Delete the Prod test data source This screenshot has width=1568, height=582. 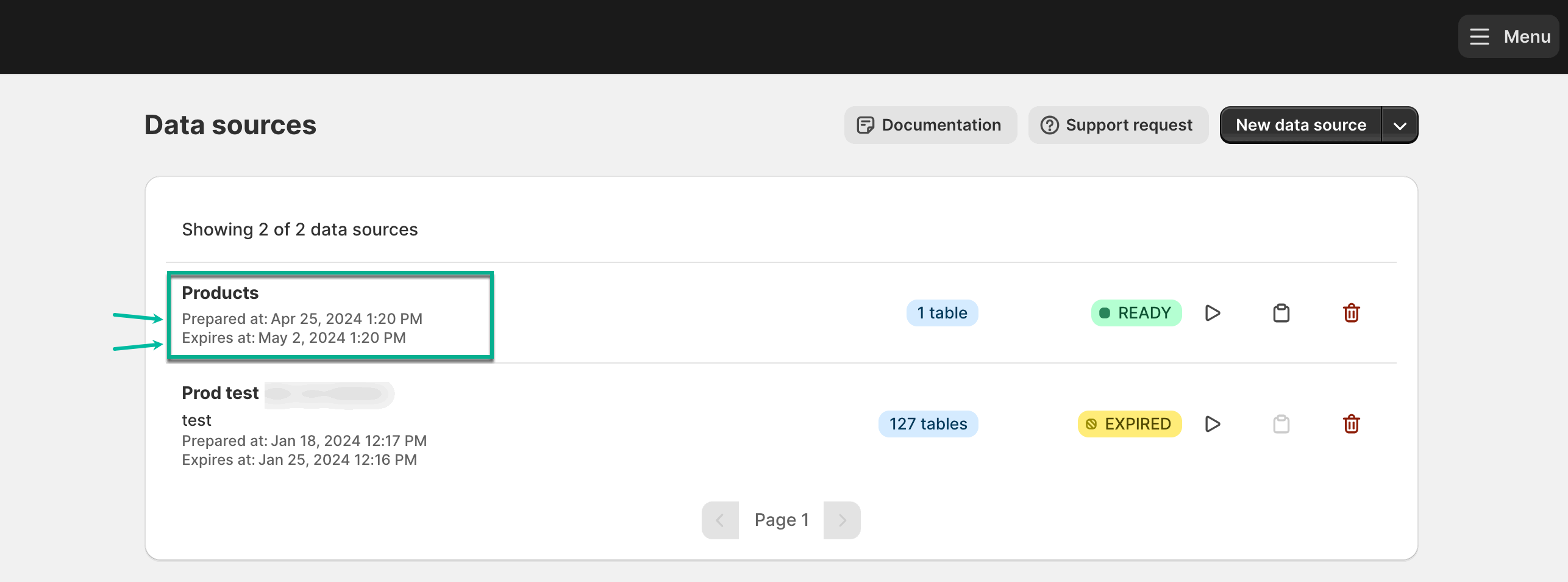point(1352,424)
